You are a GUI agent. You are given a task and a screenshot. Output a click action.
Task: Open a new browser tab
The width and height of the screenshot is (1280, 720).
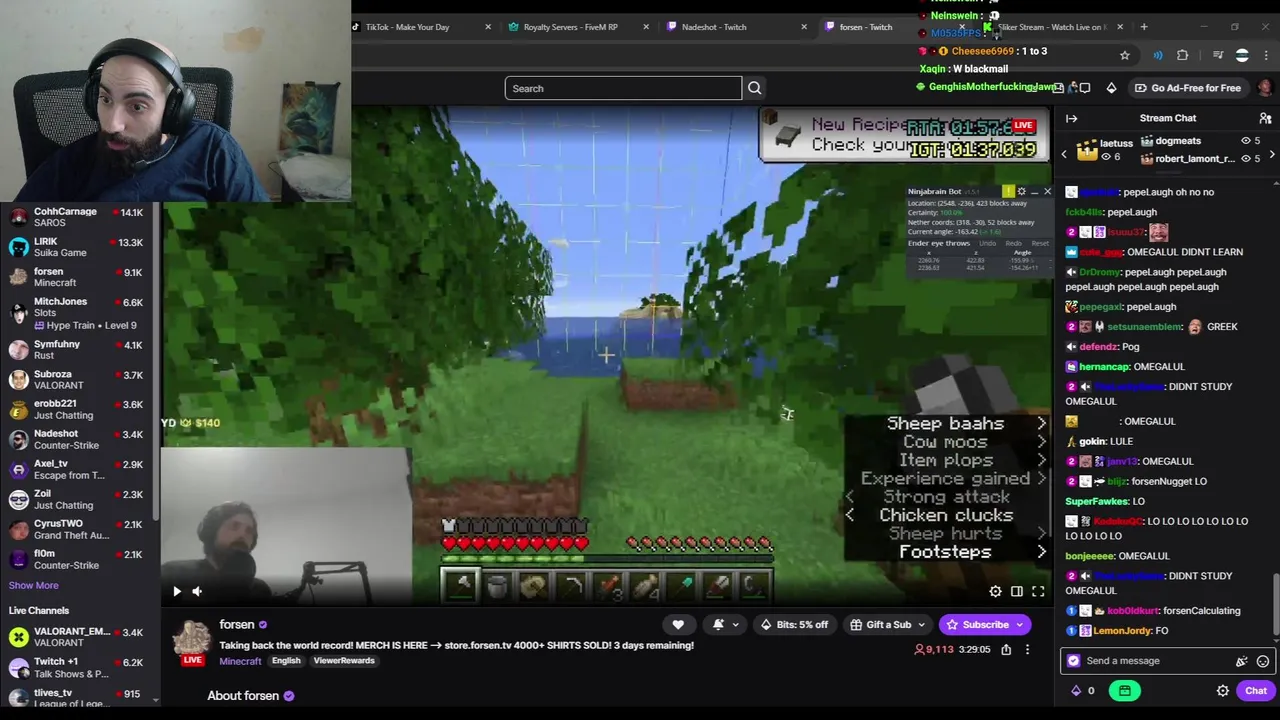pos(1145,27)
